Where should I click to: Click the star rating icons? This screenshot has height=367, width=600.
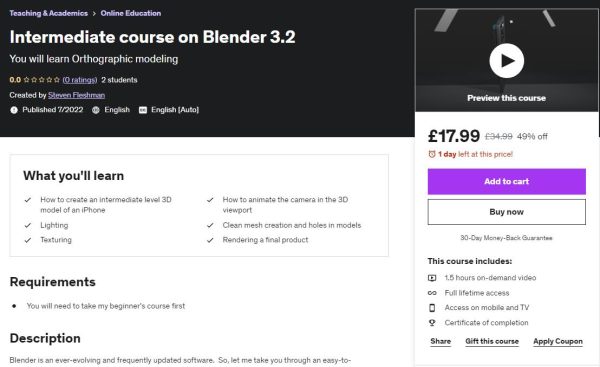[x=42, y=80]
